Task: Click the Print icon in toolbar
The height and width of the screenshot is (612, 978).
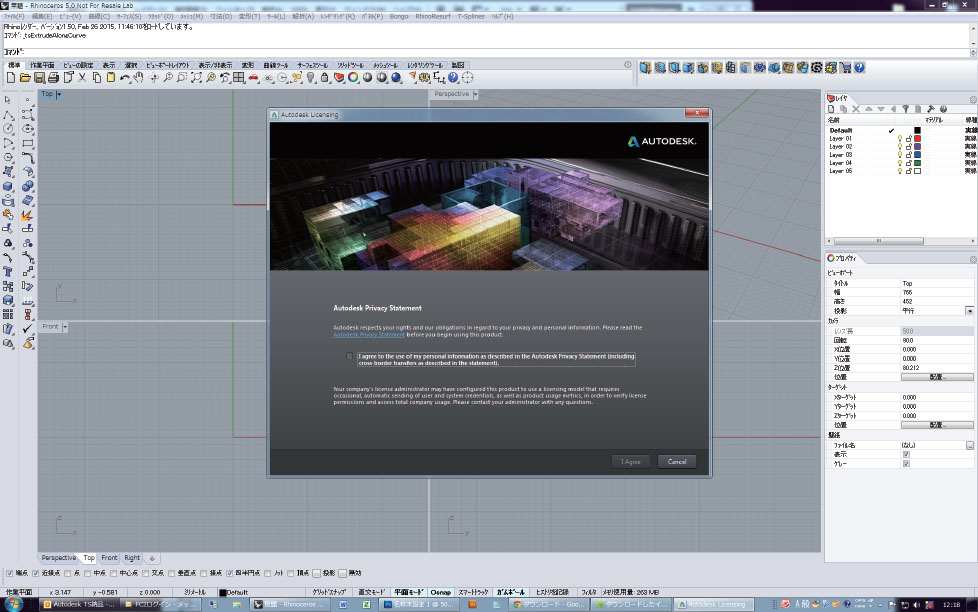Action: (x=53, y=77)
